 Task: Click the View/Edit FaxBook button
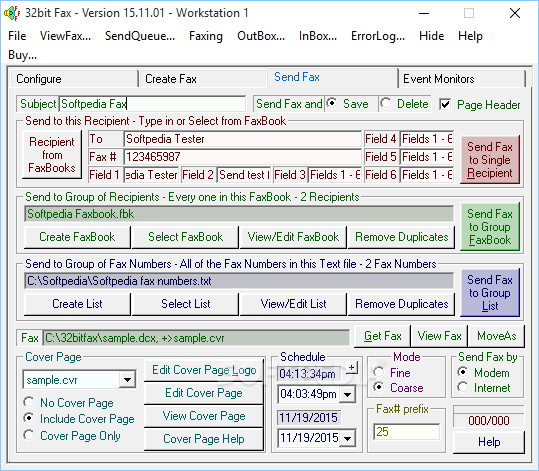click(x=293, y=237)
